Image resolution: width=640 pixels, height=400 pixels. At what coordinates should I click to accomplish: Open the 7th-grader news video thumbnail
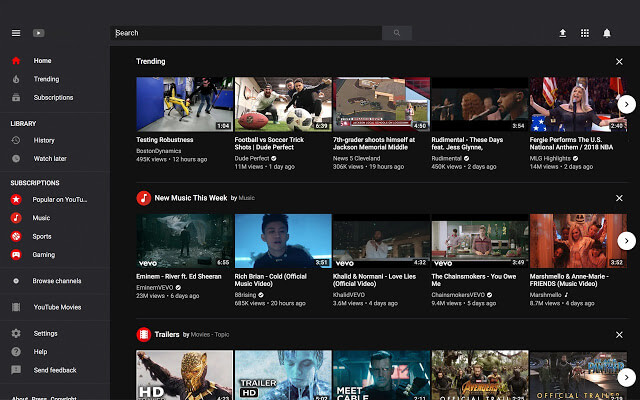[381, 104]
